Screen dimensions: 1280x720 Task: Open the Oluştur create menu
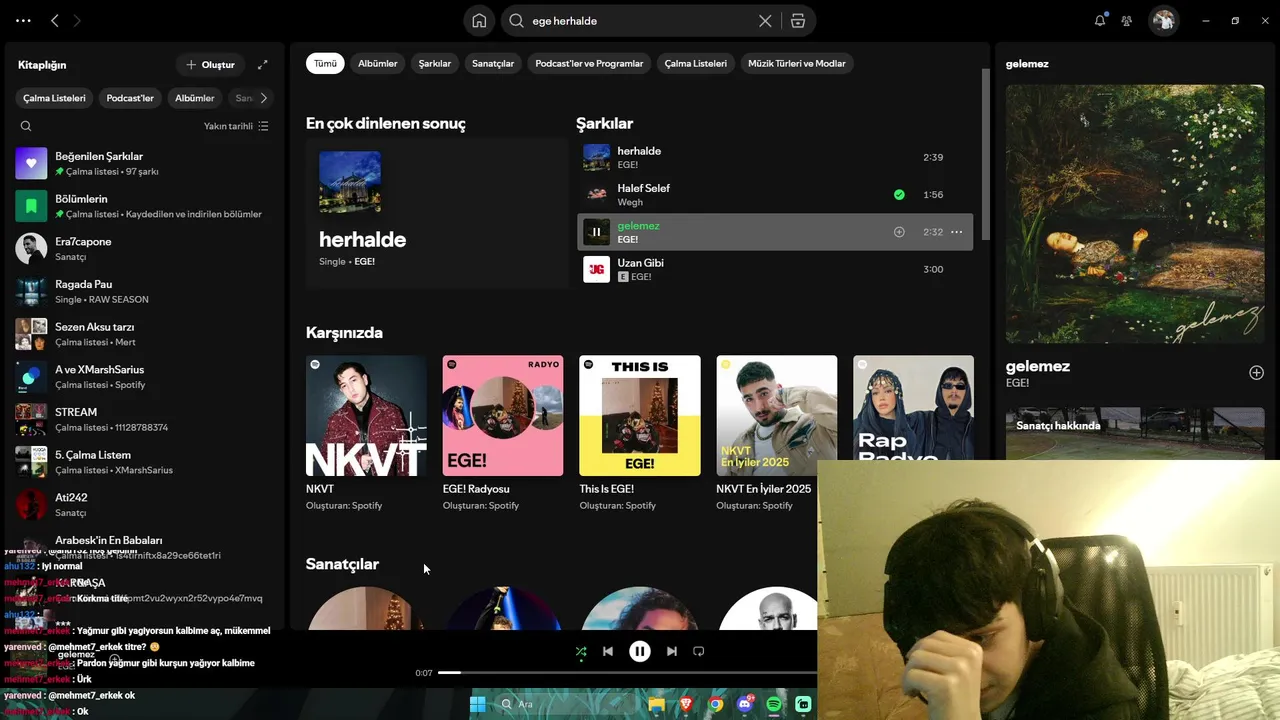point(210,65)
